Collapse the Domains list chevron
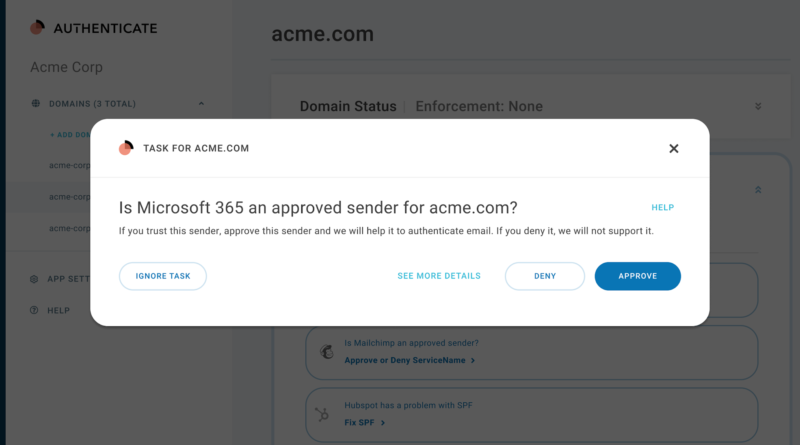The image size is (800, 445). pos(201,104)
